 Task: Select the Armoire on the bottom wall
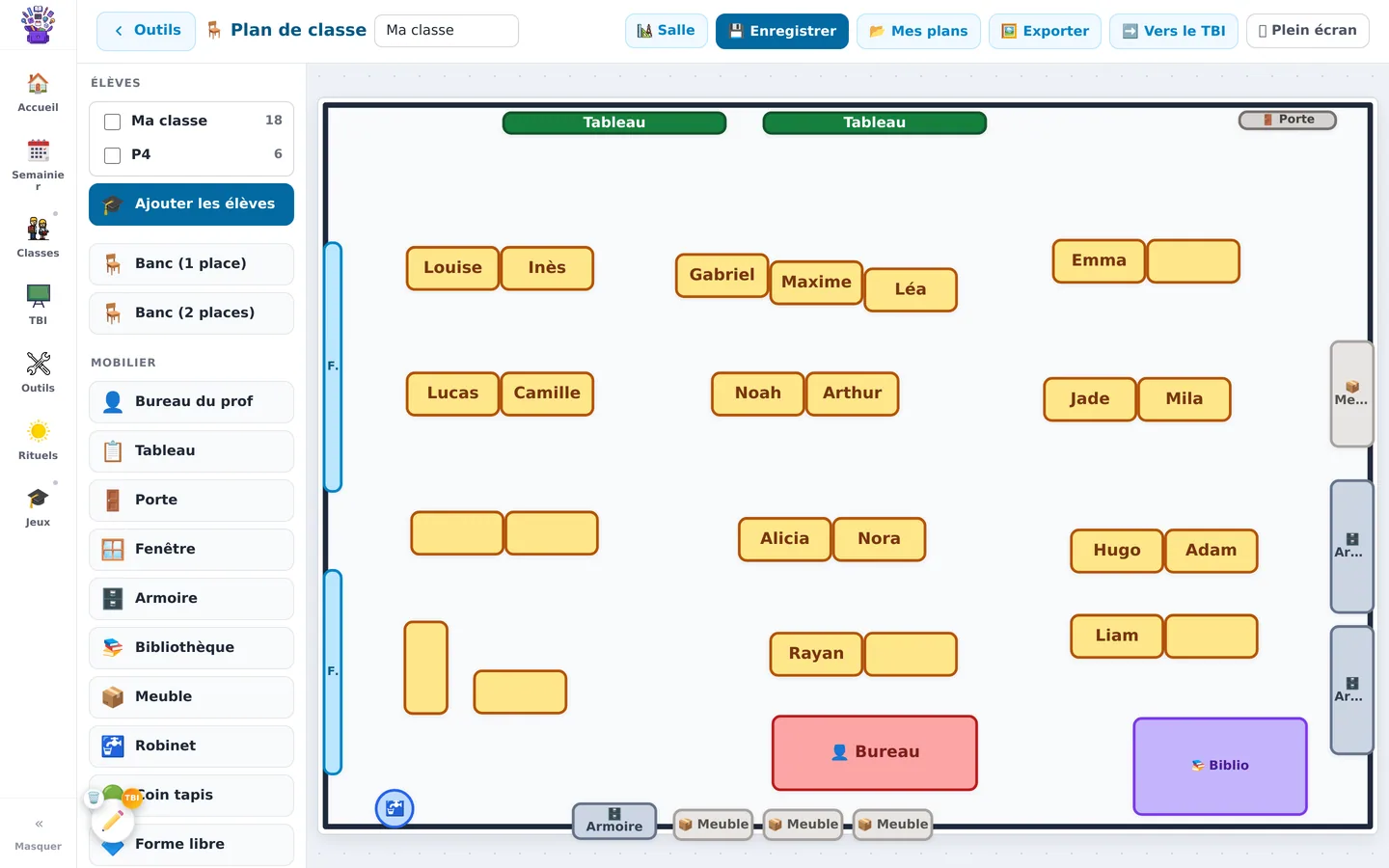click(614, 821)
